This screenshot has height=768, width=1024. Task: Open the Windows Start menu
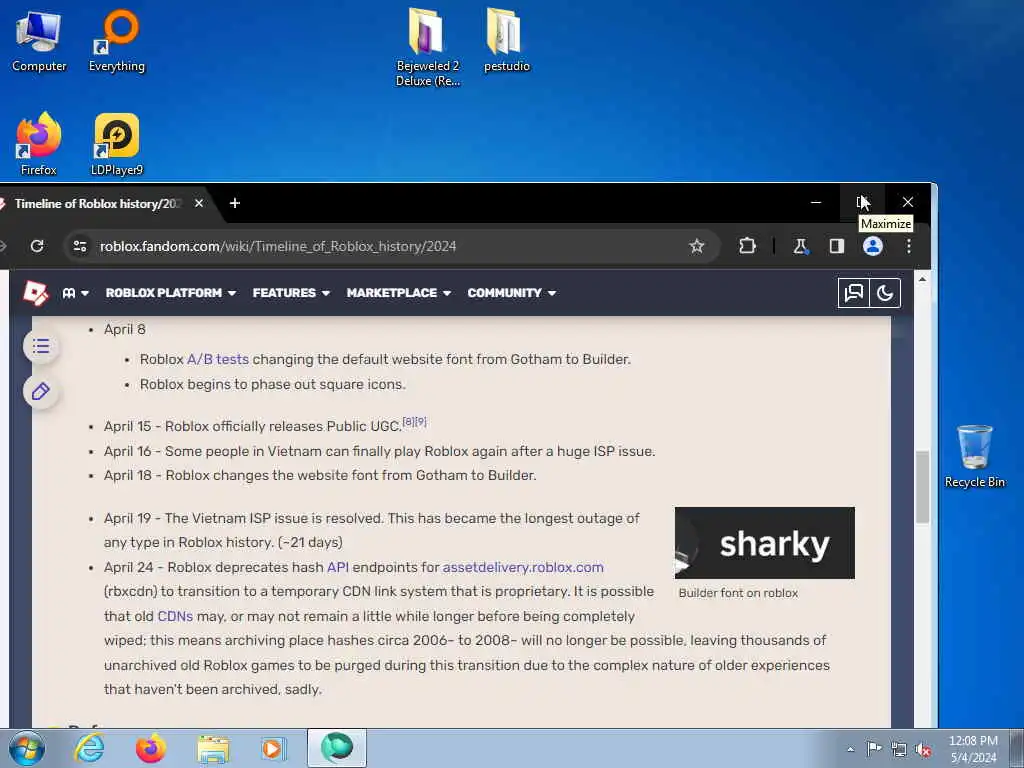(27, 748)
